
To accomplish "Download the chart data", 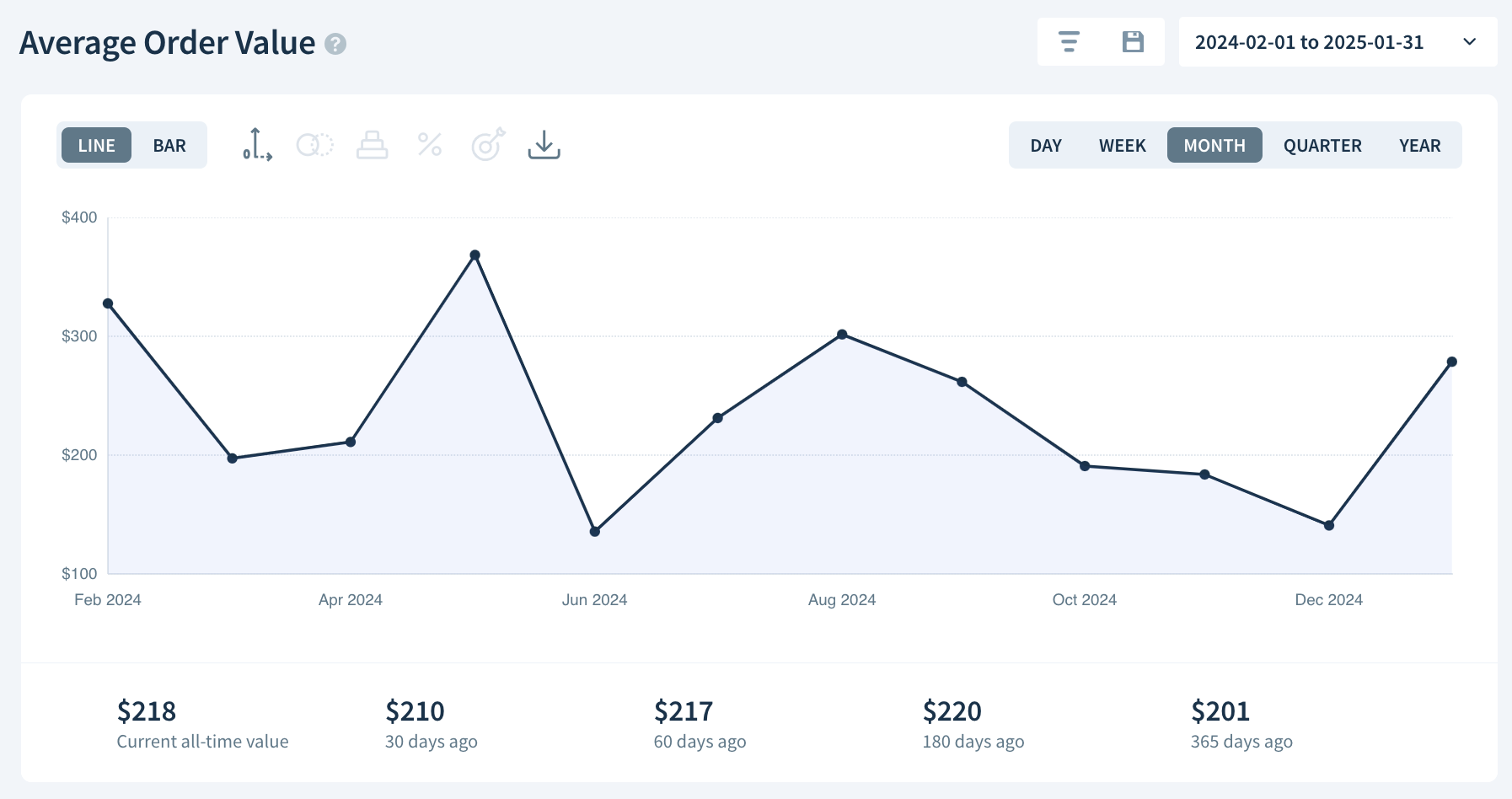I will [x=544, y=145].
